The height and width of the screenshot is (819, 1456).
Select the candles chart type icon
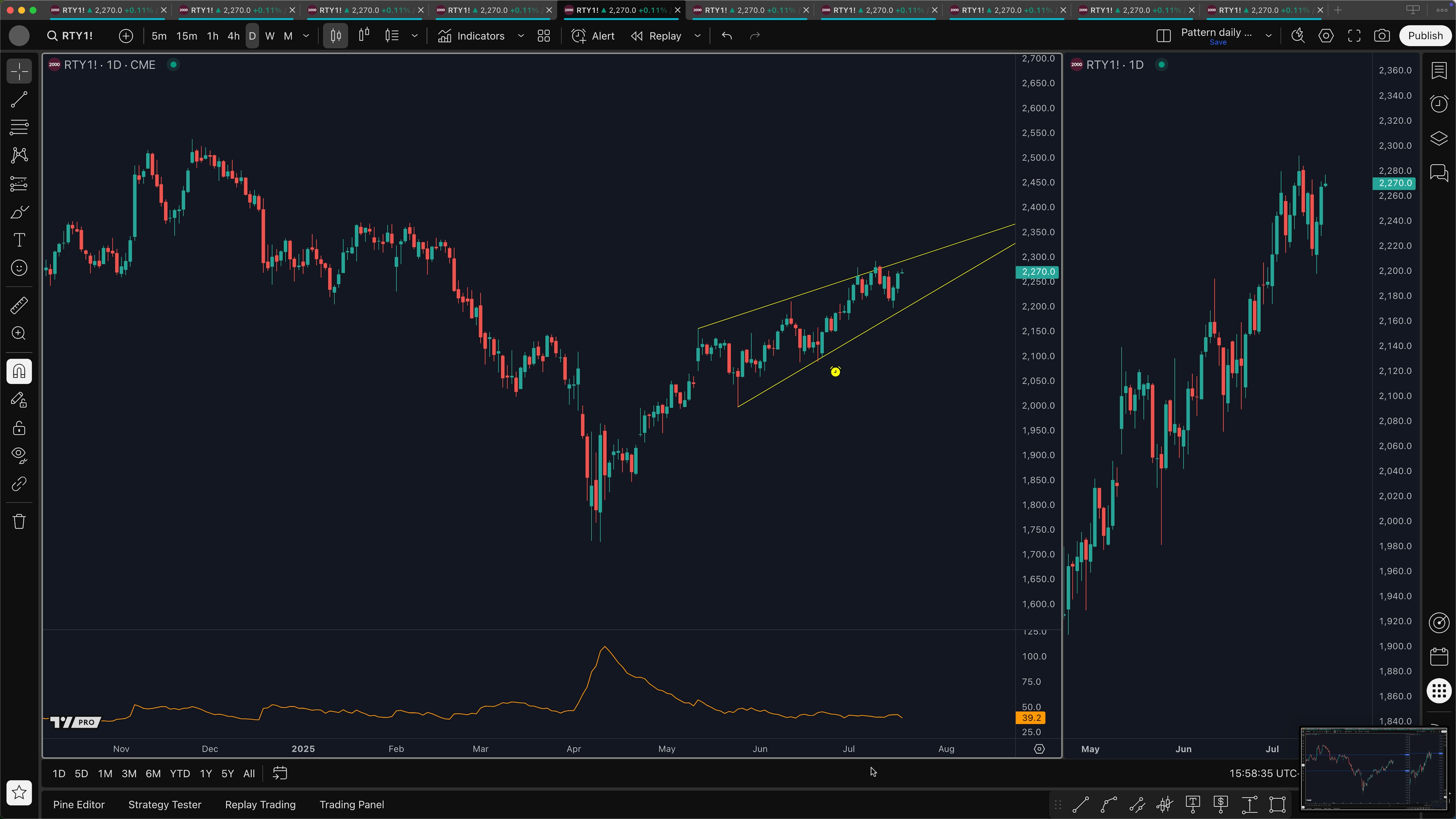point(336,36)
